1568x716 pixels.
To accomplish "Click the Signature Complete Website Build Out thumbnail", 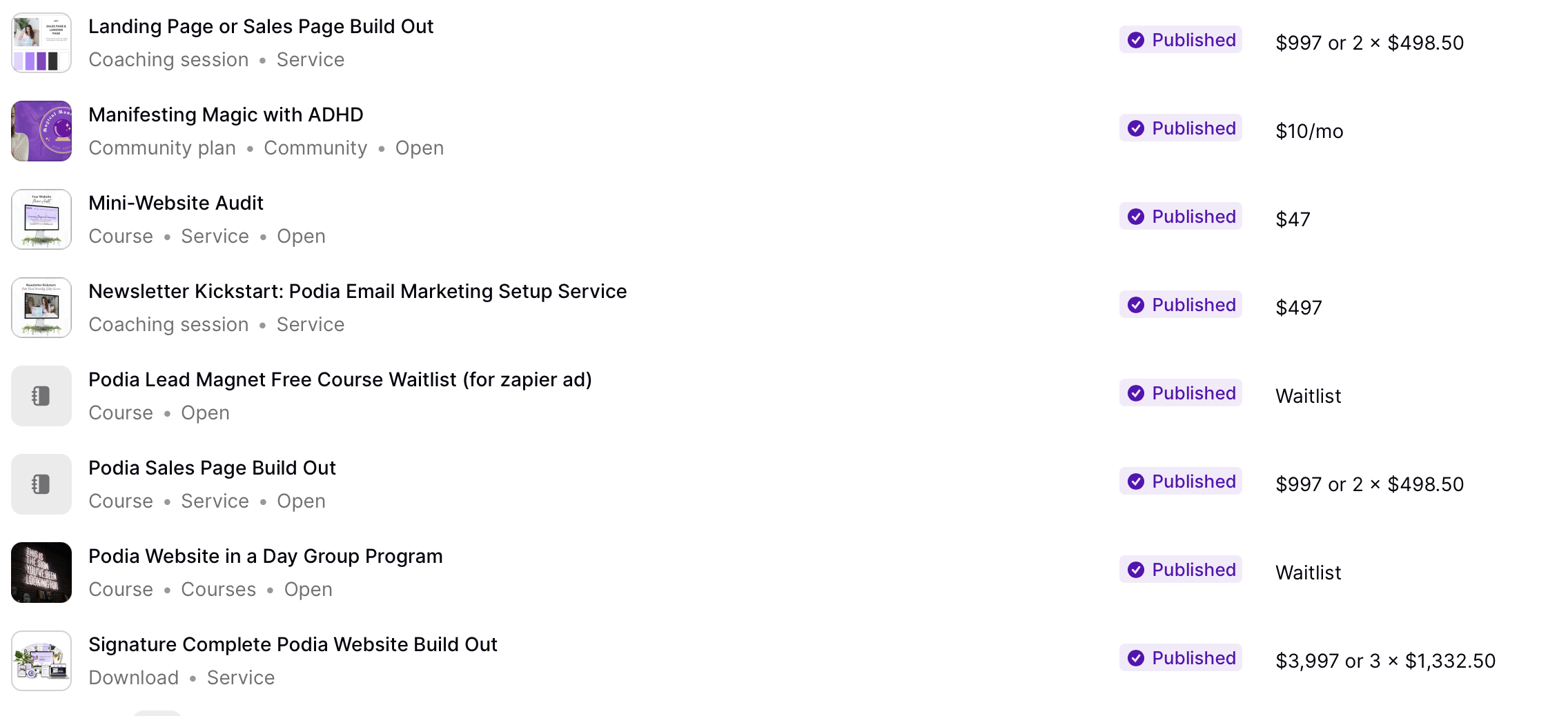I will [41, 661].
